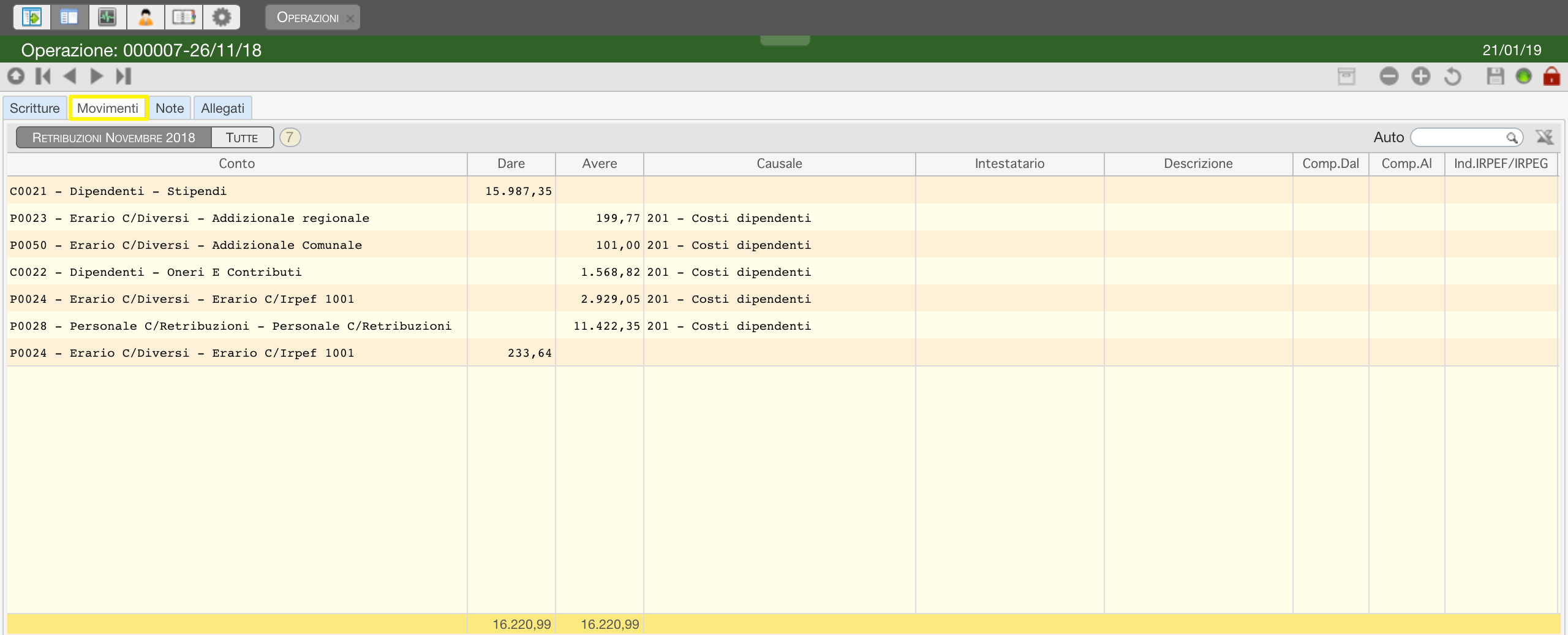Click the Dare column header
Viewport: 1568px width, 635px height.
click(511, 164)
